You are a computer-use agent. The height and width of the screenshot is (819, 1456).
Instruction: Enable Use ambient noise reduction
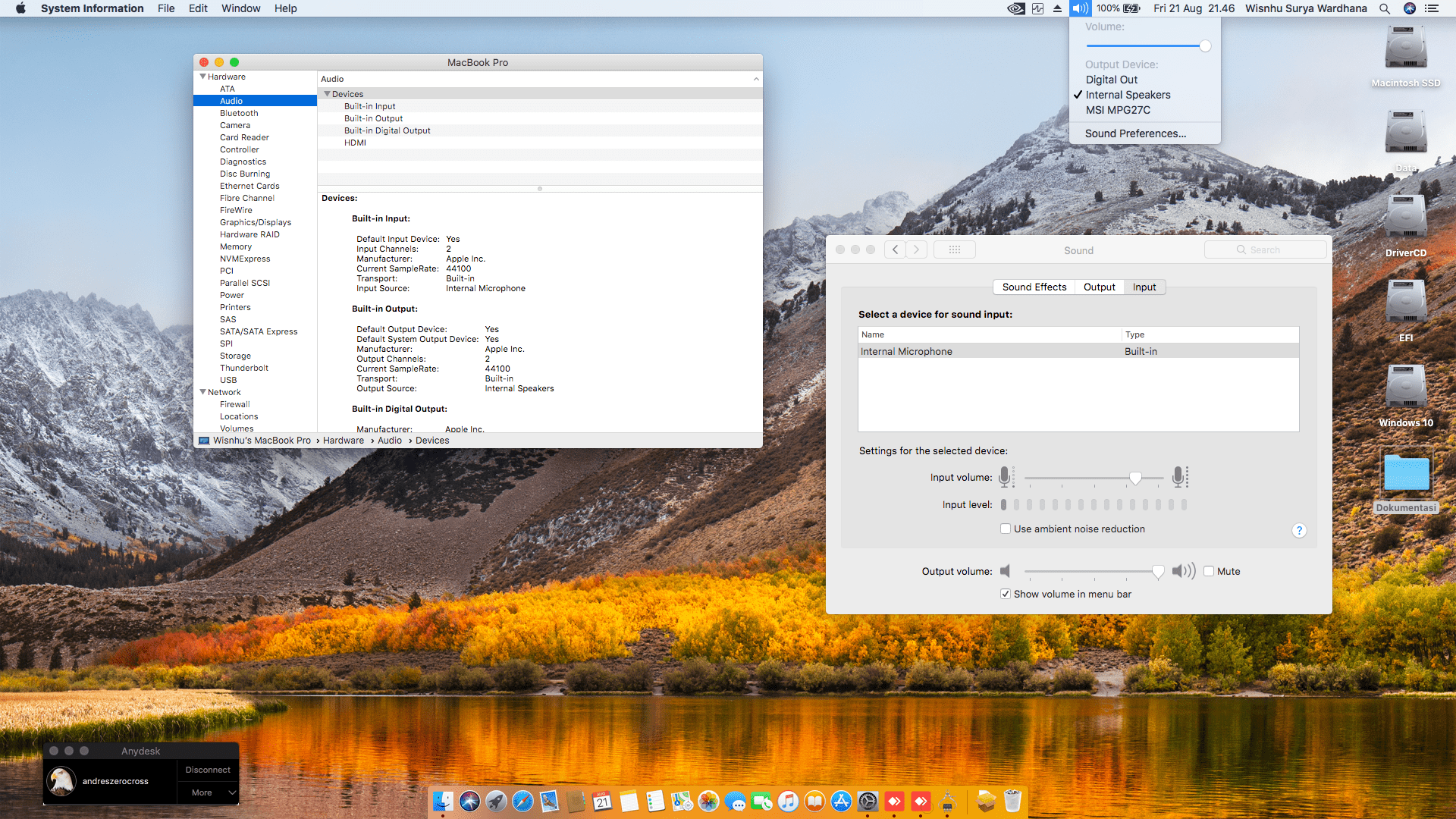(x=1006, y=529)
